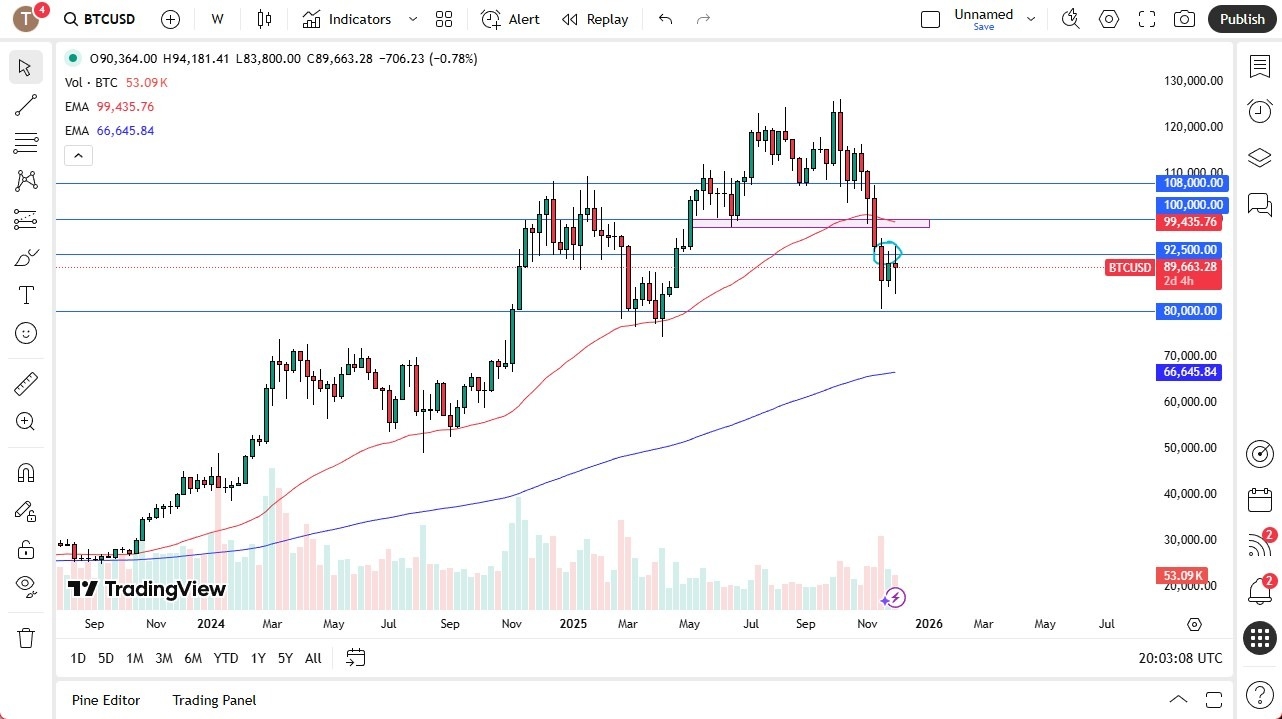Select the 1Y date range
This screenshot has width=1282, height=719.
coord(257,658)
